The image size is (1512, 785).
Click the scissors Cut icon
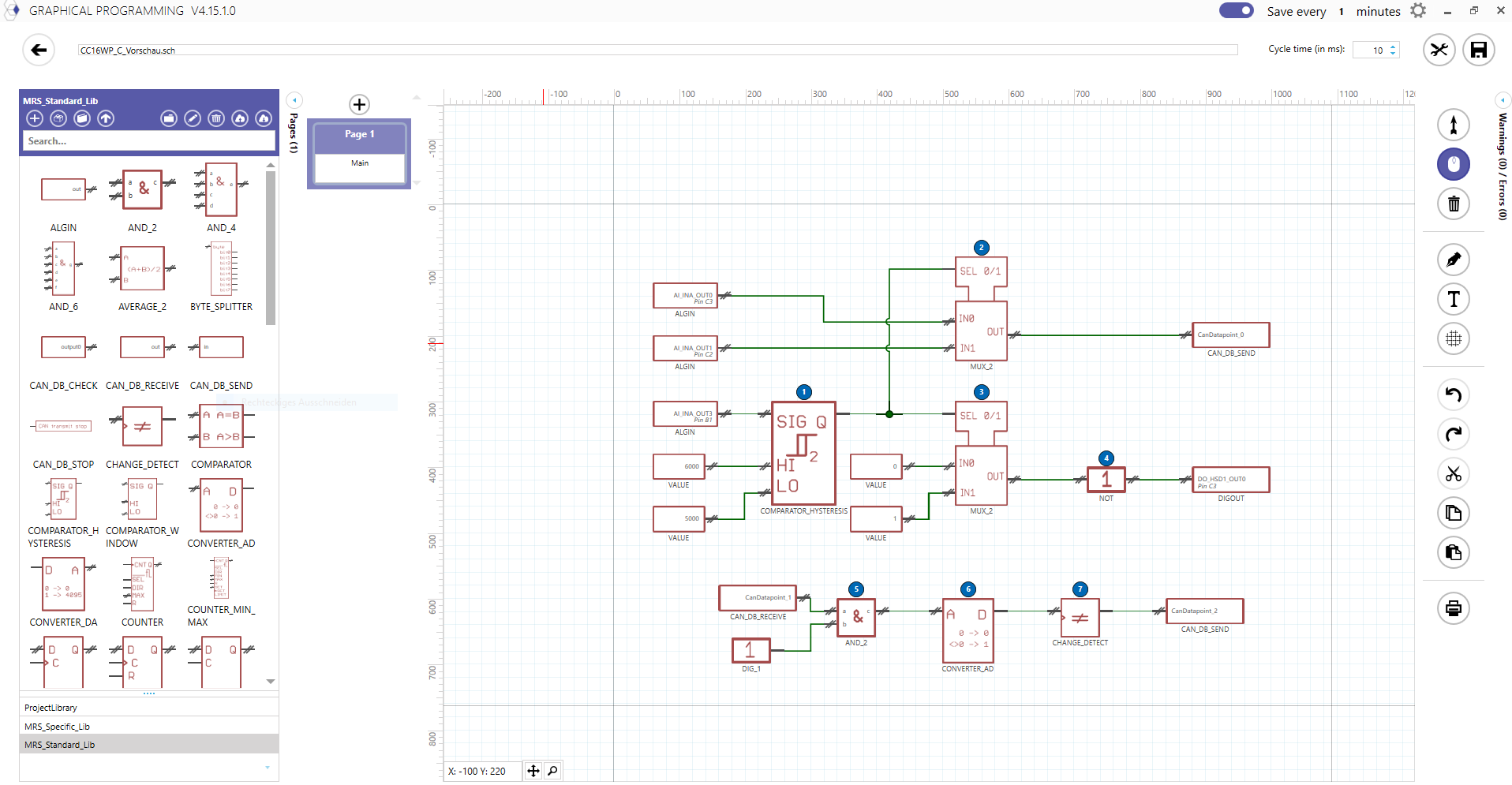1453,473
